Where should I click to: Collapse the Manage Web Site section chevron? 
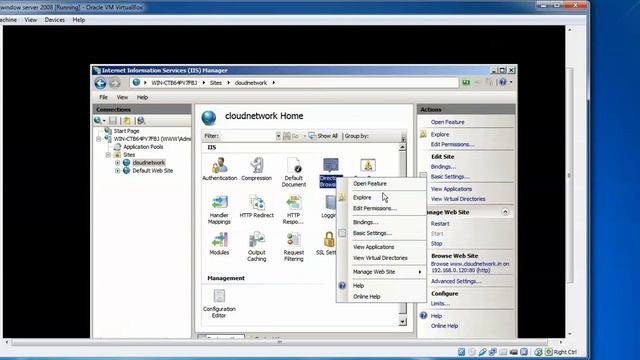pyautogui.click(x=505, y=212)
